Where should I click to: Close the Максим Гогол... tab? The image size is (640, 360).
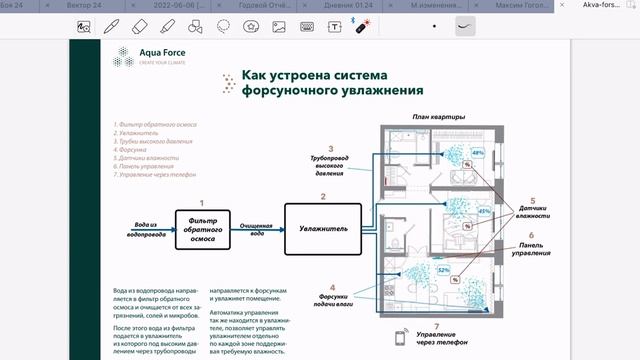476,5
